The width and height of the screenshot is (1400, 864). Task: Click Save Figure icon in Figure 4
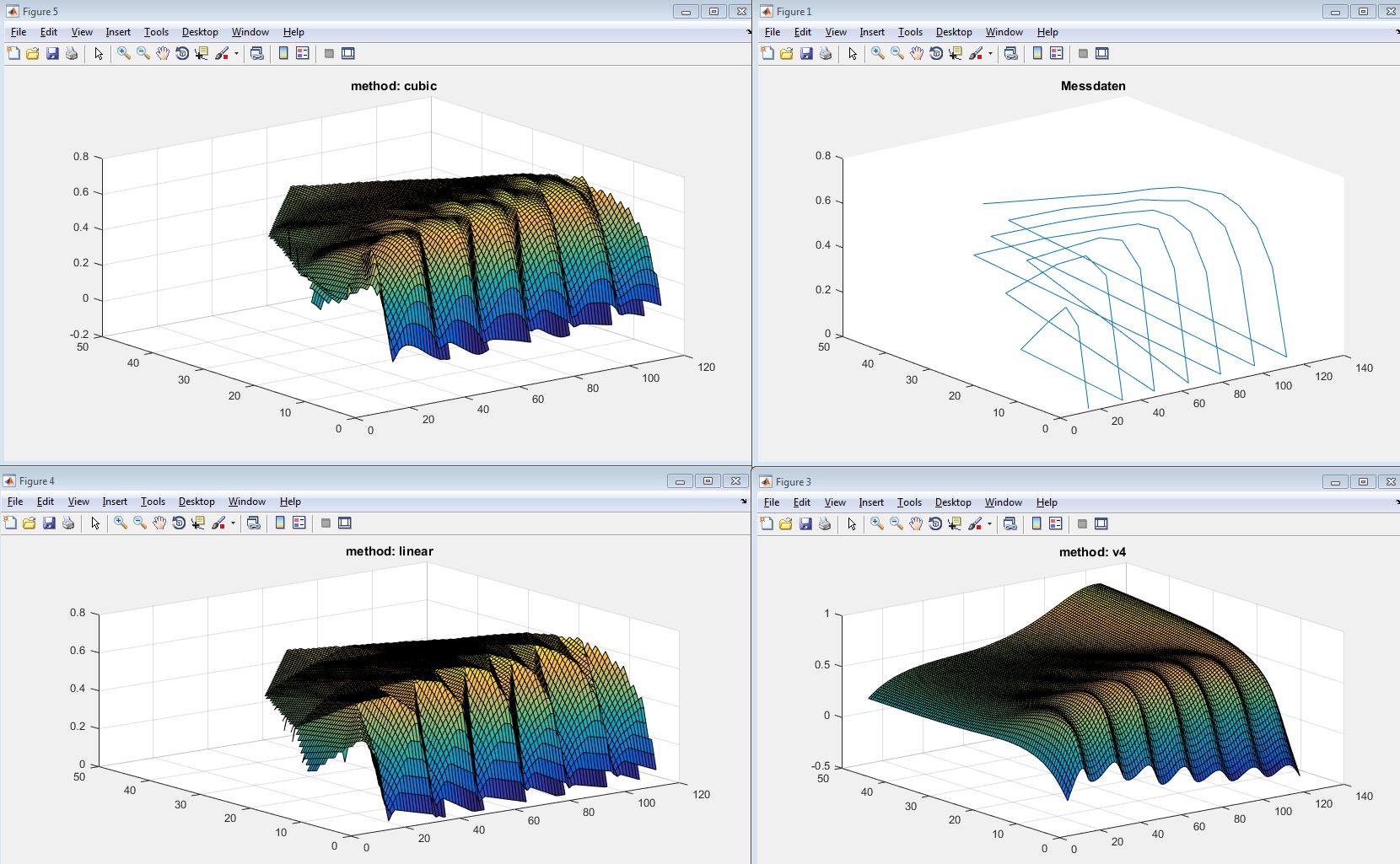coord(49,523)
